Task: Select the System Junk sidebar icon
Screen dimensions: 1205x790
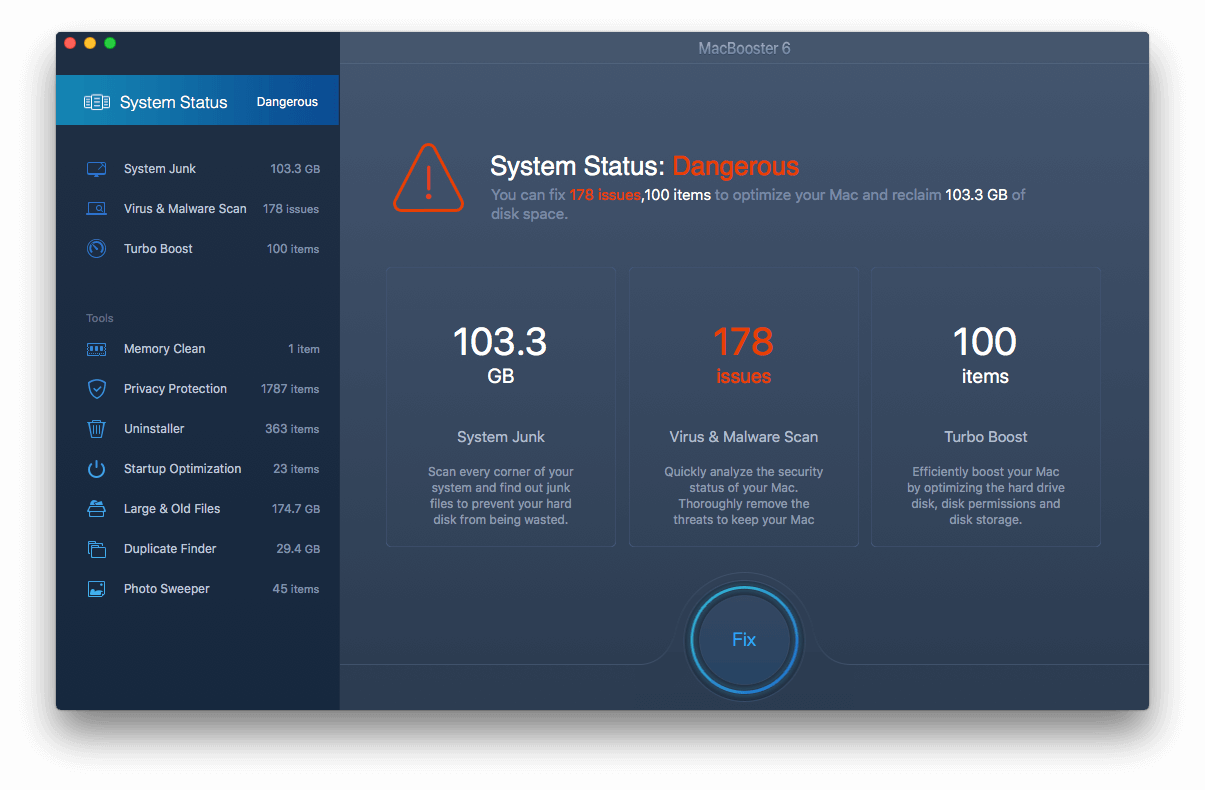Action: [x=95, y=168]
